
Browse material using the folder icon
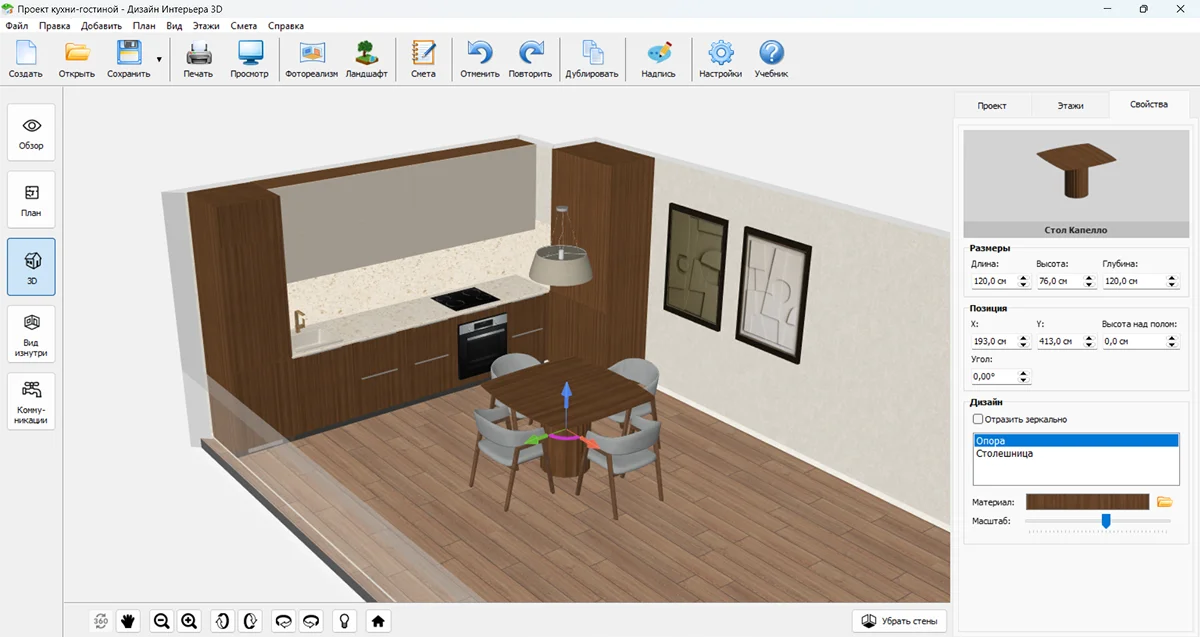1164,501
